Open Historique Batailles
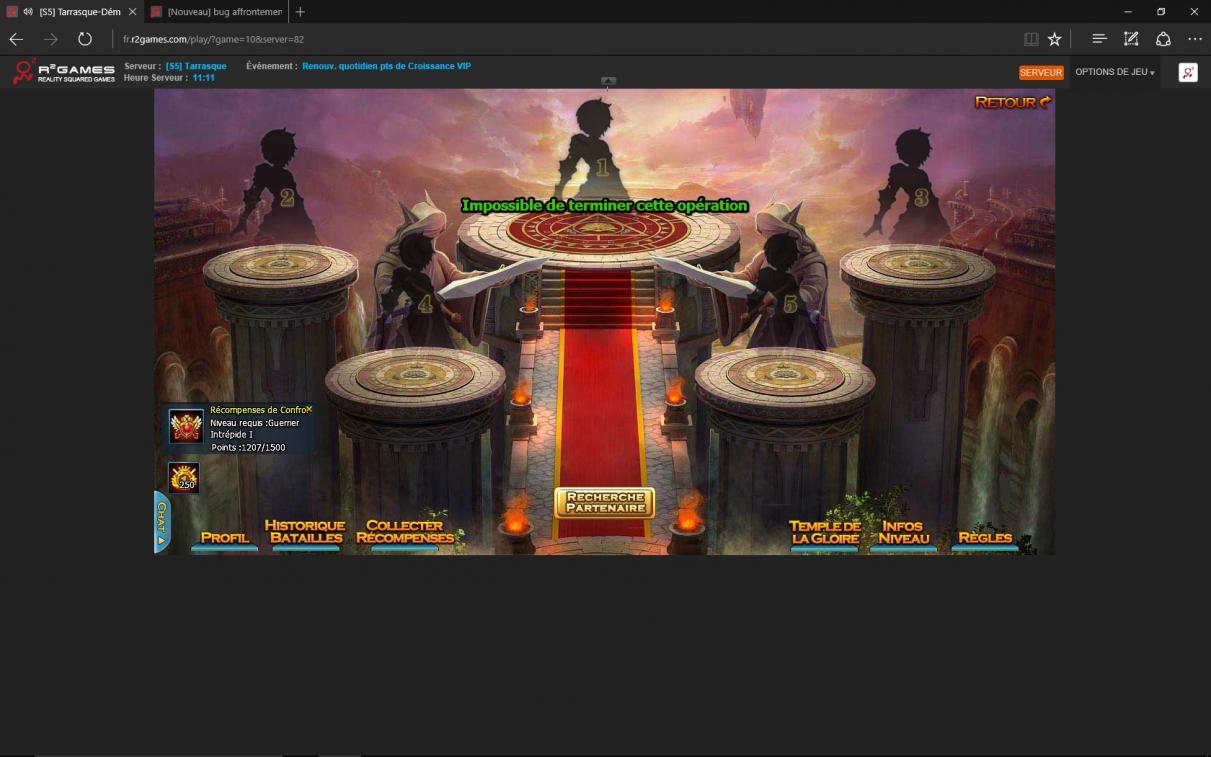The width and height of the screenshot is (1211, 757). pyautogui.click(x=304, y=531)
